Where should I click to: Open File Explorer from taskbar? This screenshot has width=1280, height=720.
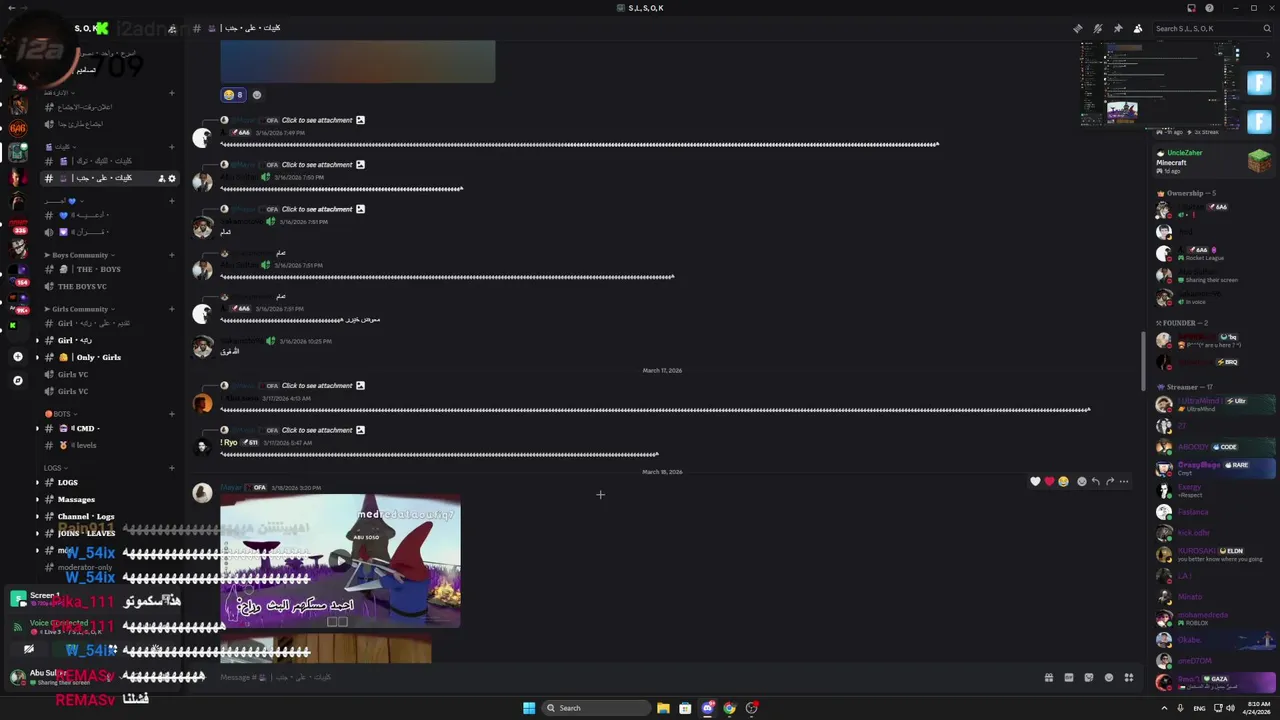pyautogui.click(x=663, y=708)
